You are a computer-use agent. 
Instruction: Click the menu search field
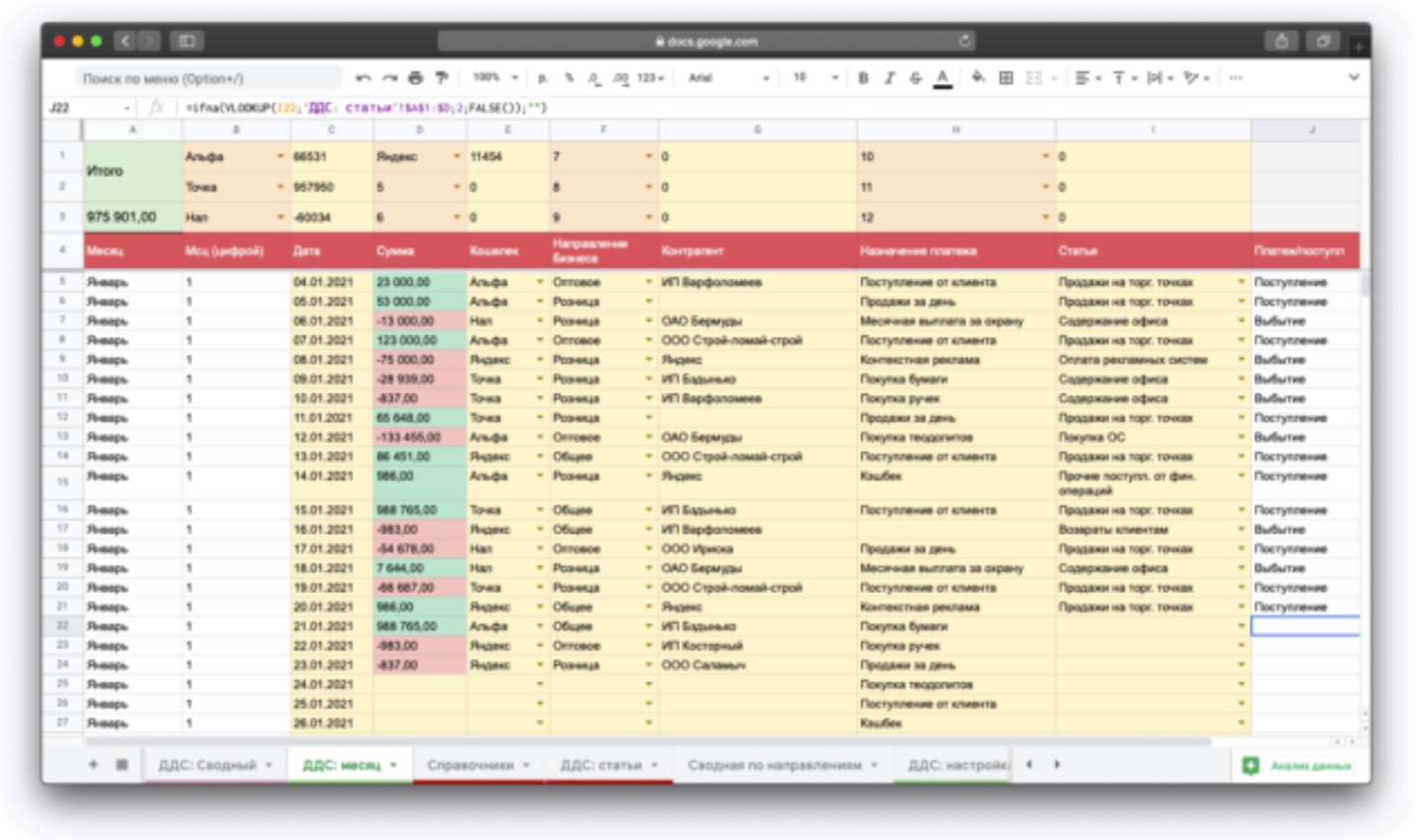pos(209,78)
